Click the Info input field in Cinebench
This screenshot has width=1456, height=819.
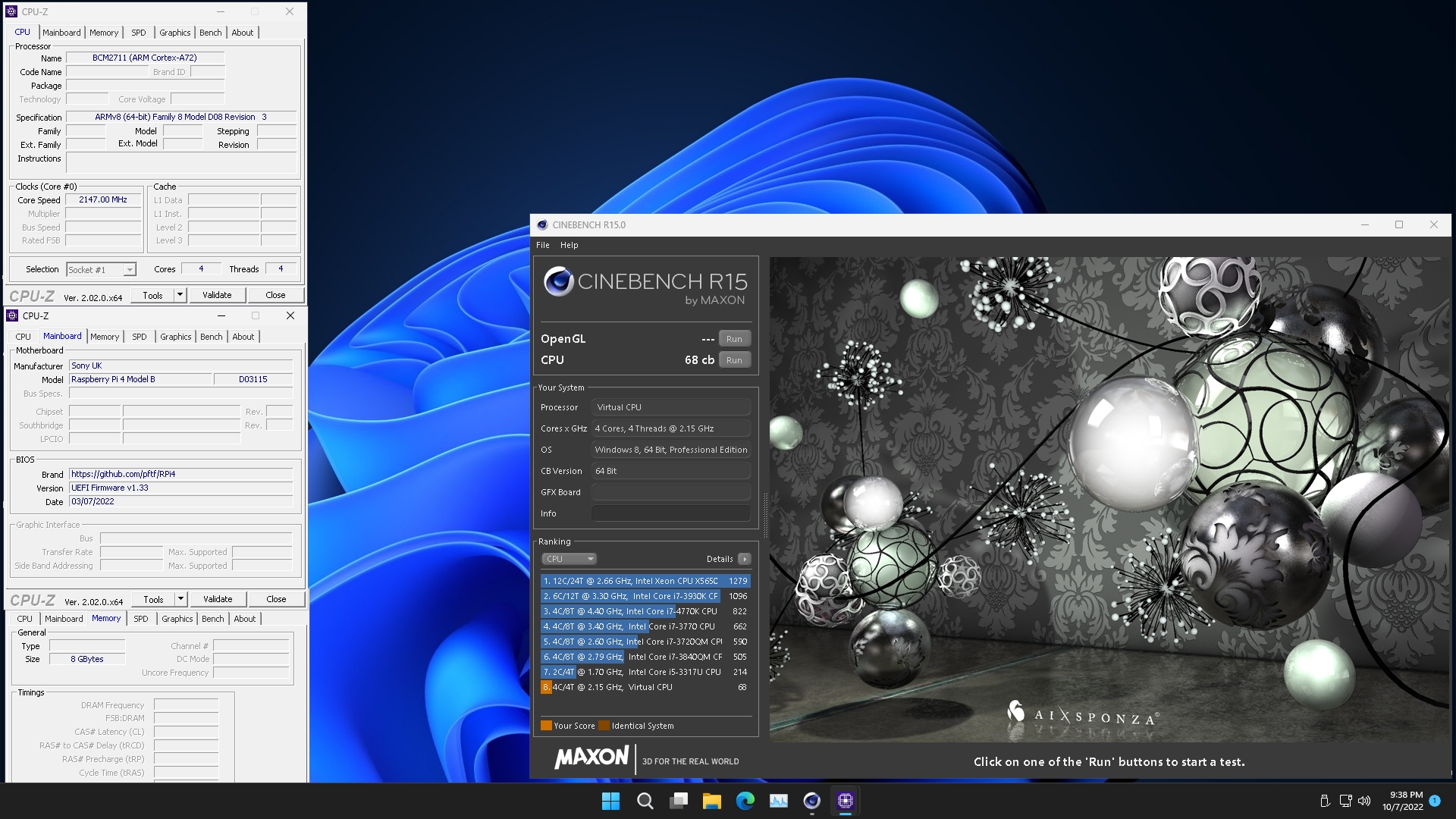(671, 513)
